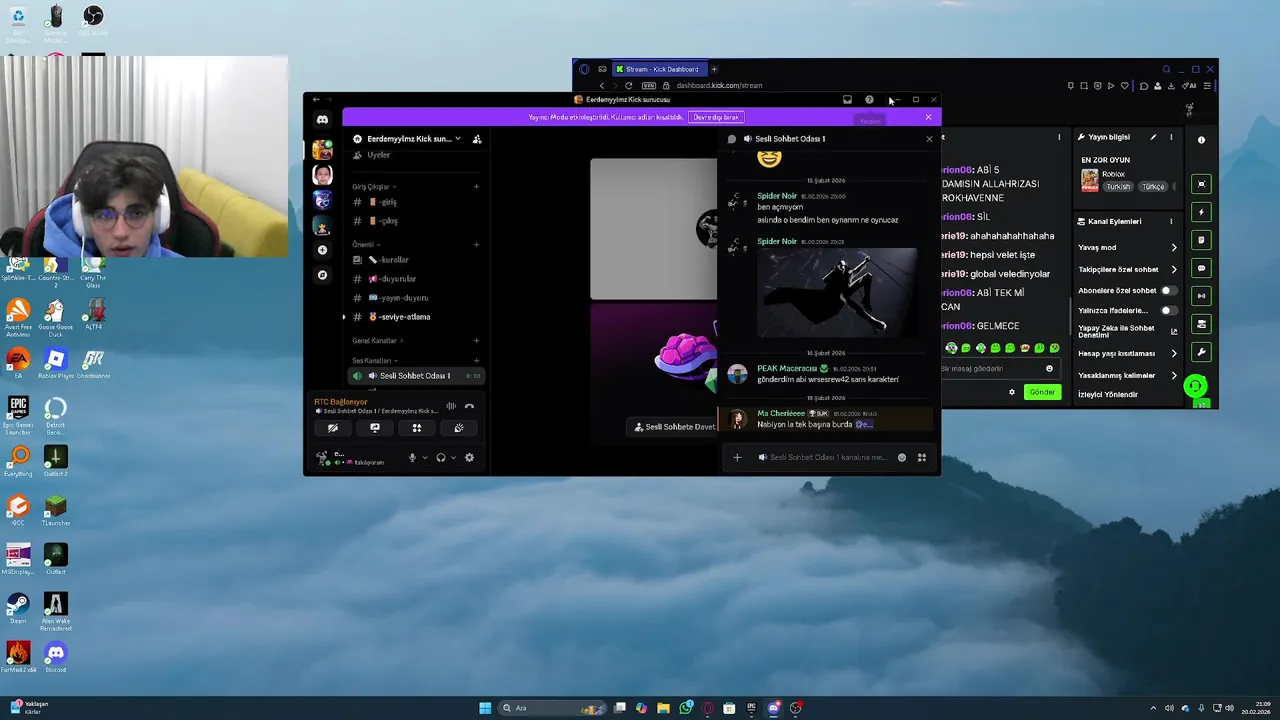Disconnect from voice with hang-up icon

(x=469, y=406)
